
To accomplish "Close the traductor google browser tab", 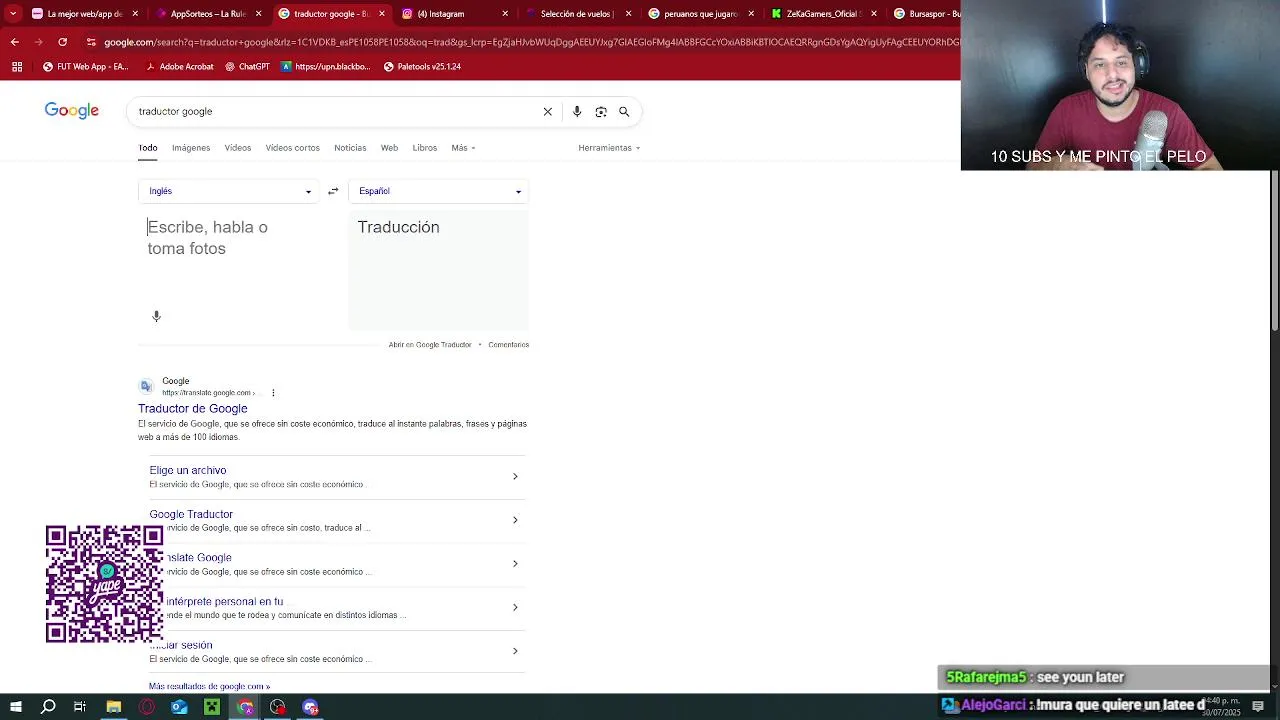I will 381,14.
